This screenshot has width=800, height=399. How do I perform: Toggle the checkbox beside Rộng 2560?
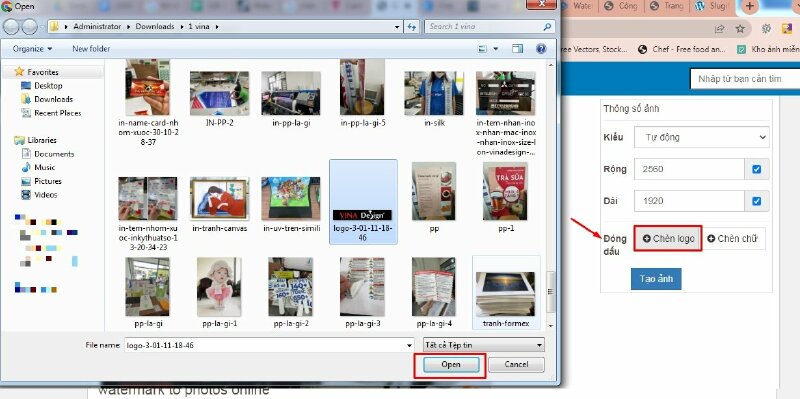click(757, 169)
